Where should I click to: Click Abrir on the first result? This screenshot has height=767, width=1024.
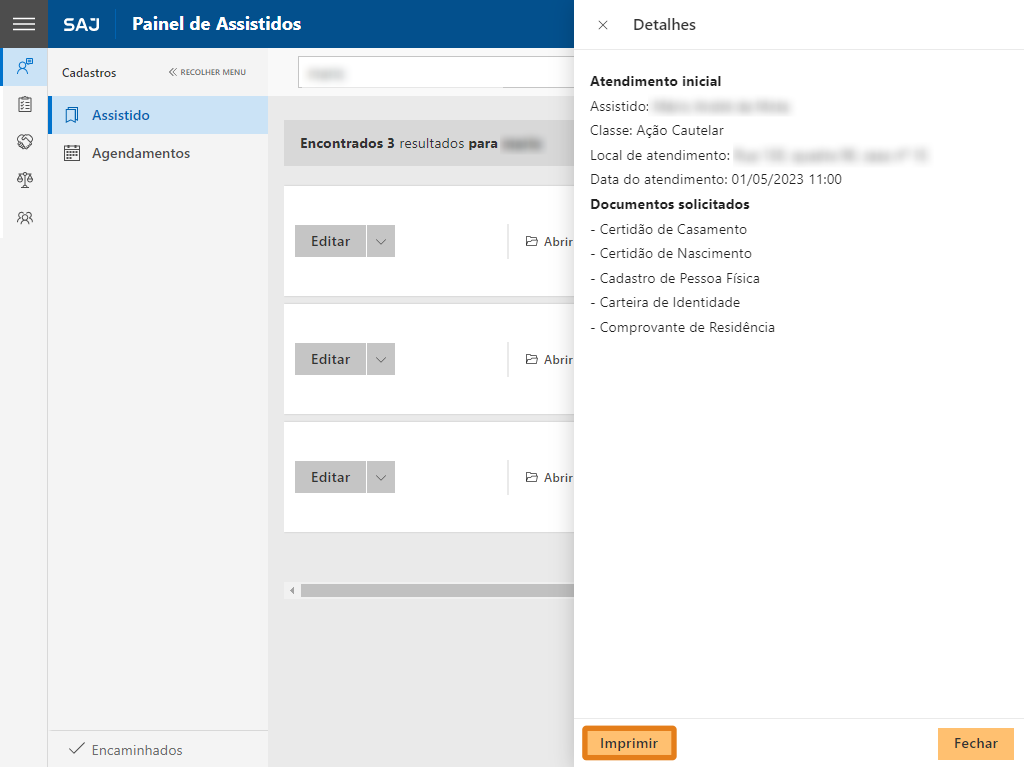[549, 242]
